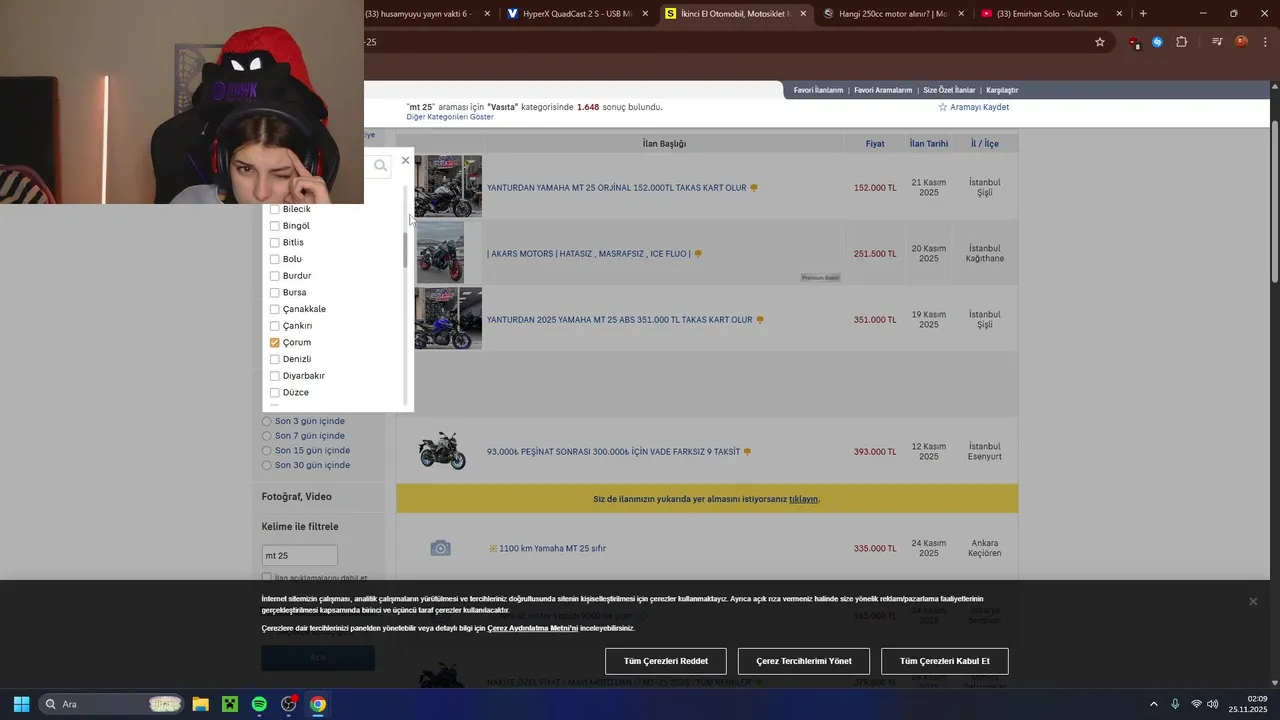Image resolution: width=1280 pixels, height=720 pixels.
Task: Open the Windows Start menu
Action: (x=21, y=704)
